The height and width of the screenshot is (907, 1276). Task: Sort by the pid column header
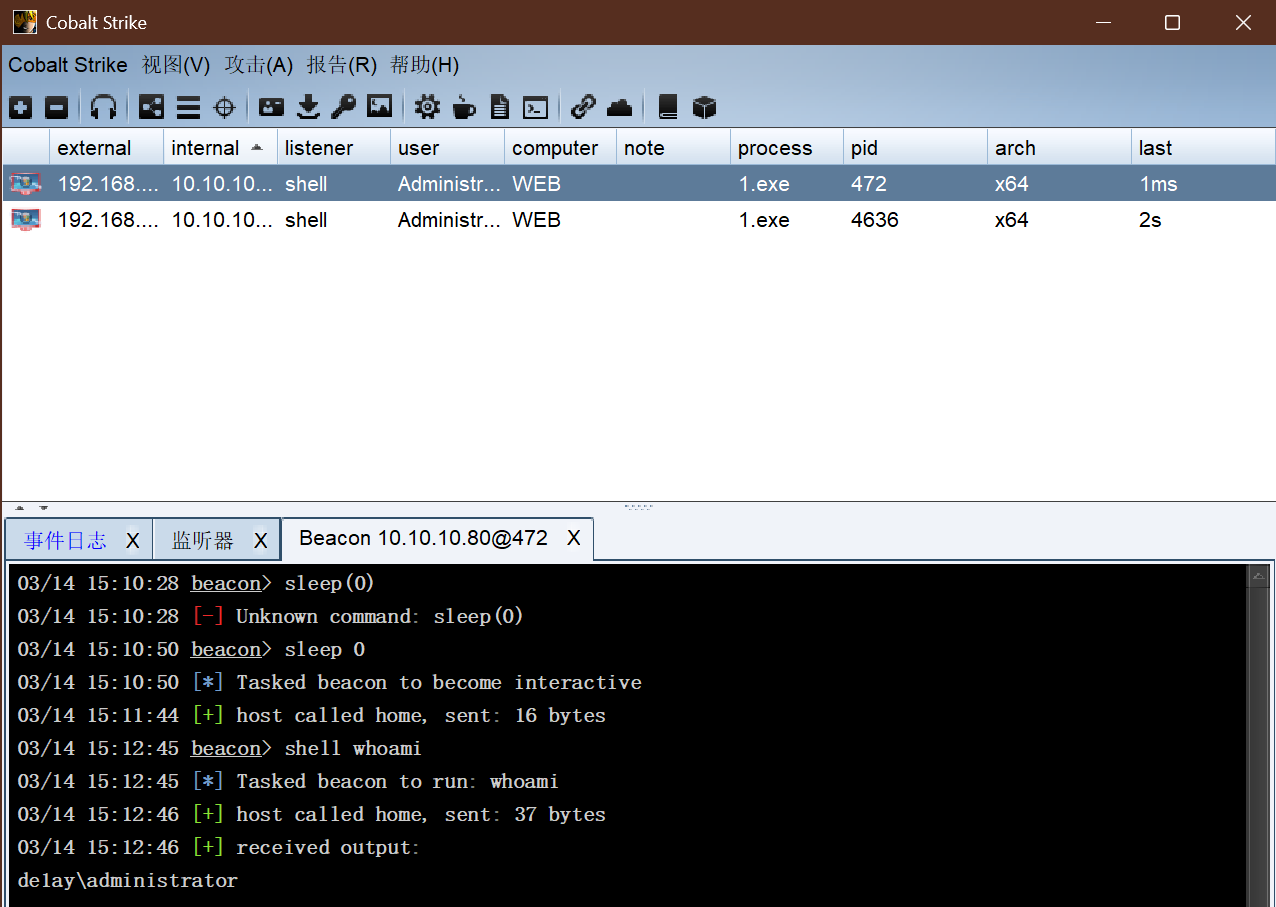coord(916,148)
